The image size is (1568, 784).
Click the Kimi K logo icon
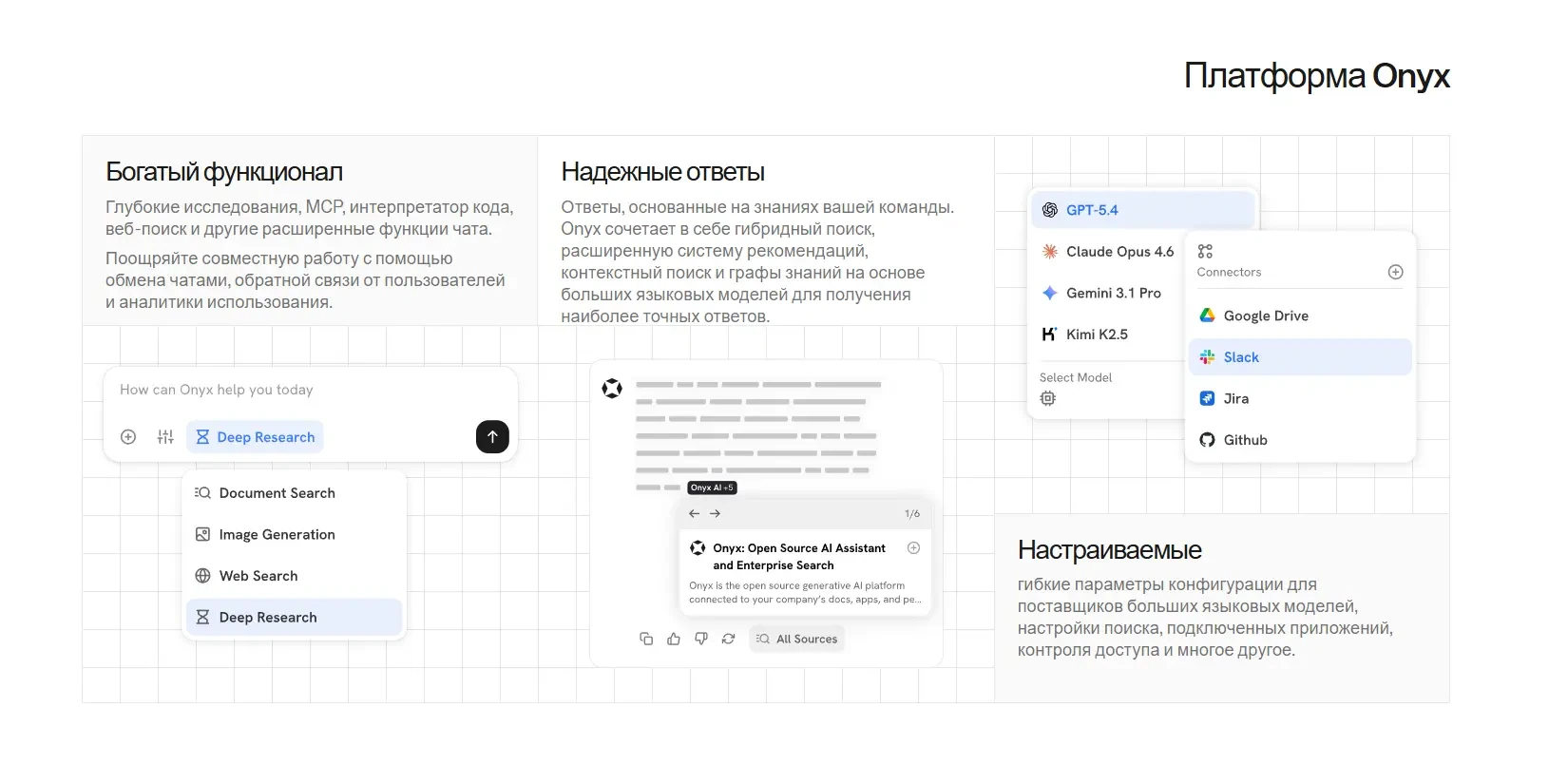pos(1050,335)
